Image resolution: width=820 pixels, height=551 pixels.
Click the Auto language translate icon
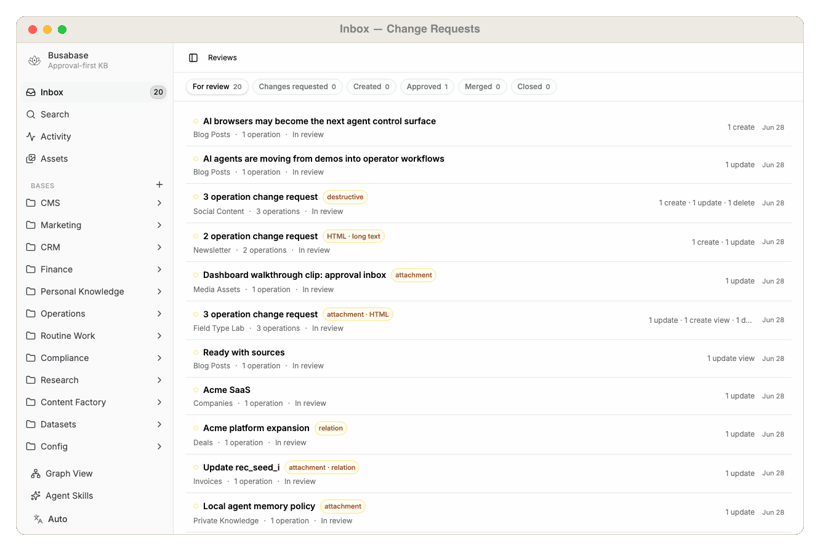point(38,519)
